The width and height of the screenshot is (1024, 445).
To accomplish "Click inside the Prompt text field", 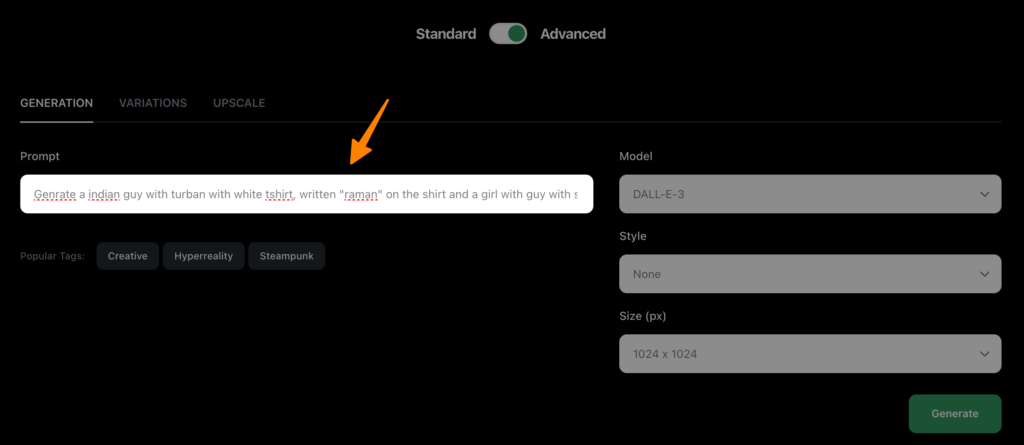I will tap(306, 194).
